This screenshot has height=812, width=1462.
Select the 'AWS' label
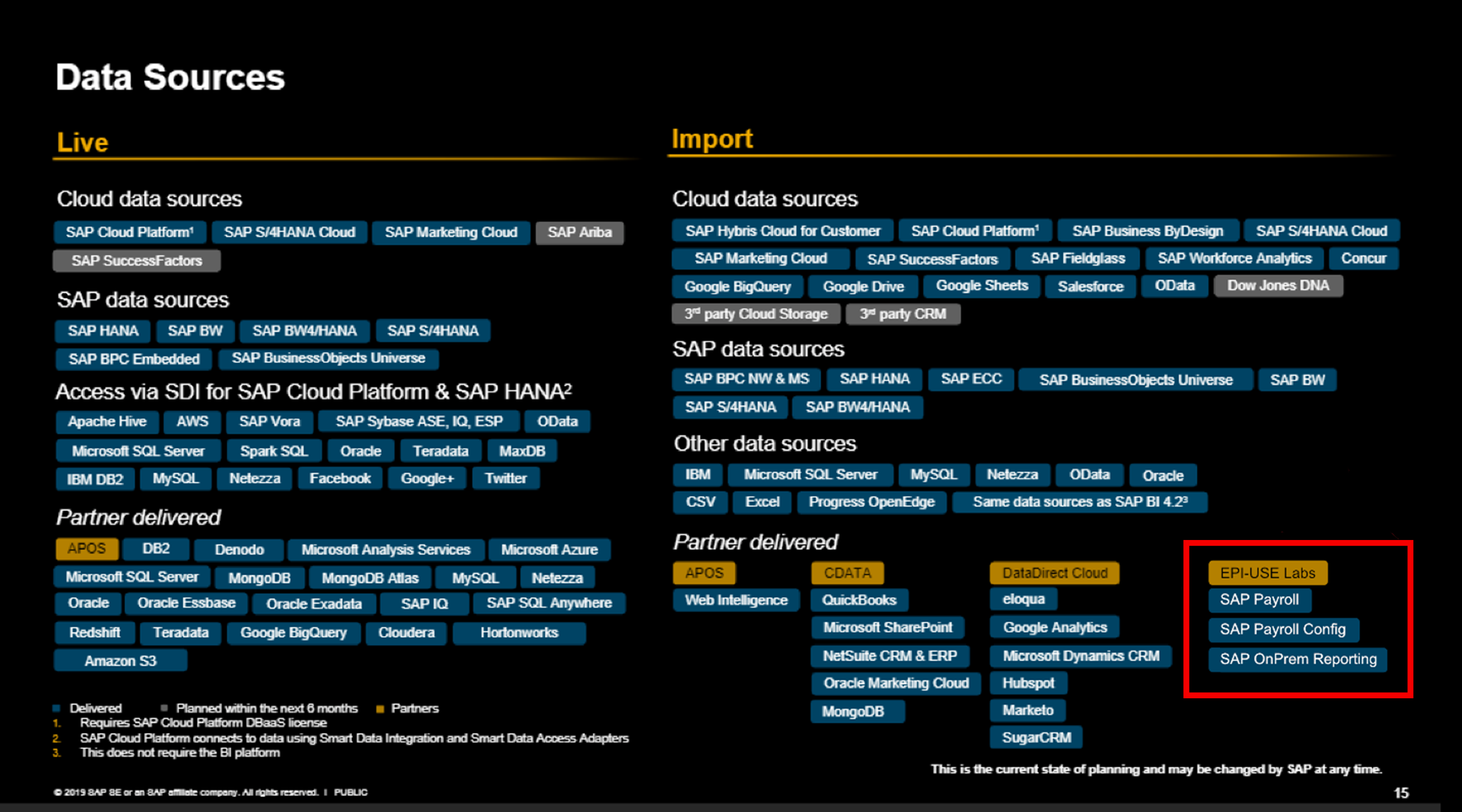click(192, 422)
